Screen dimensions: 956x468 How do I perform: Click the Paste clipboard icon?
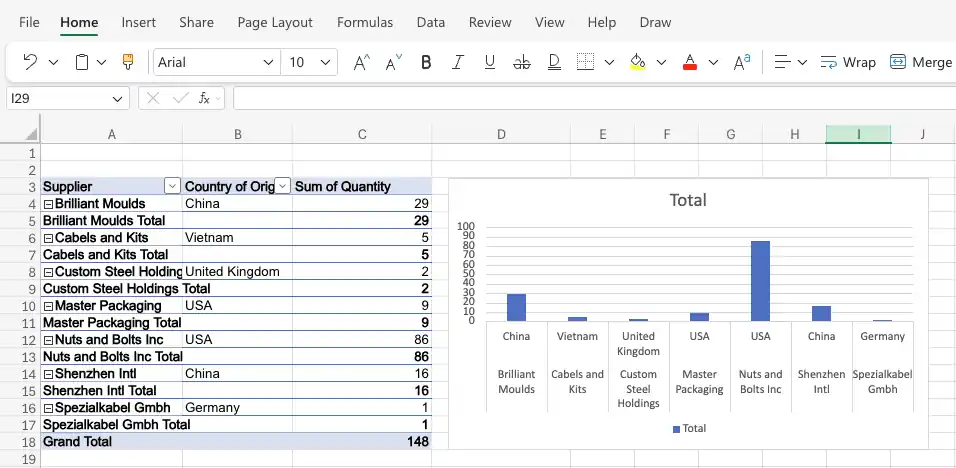tap(82, 62)
